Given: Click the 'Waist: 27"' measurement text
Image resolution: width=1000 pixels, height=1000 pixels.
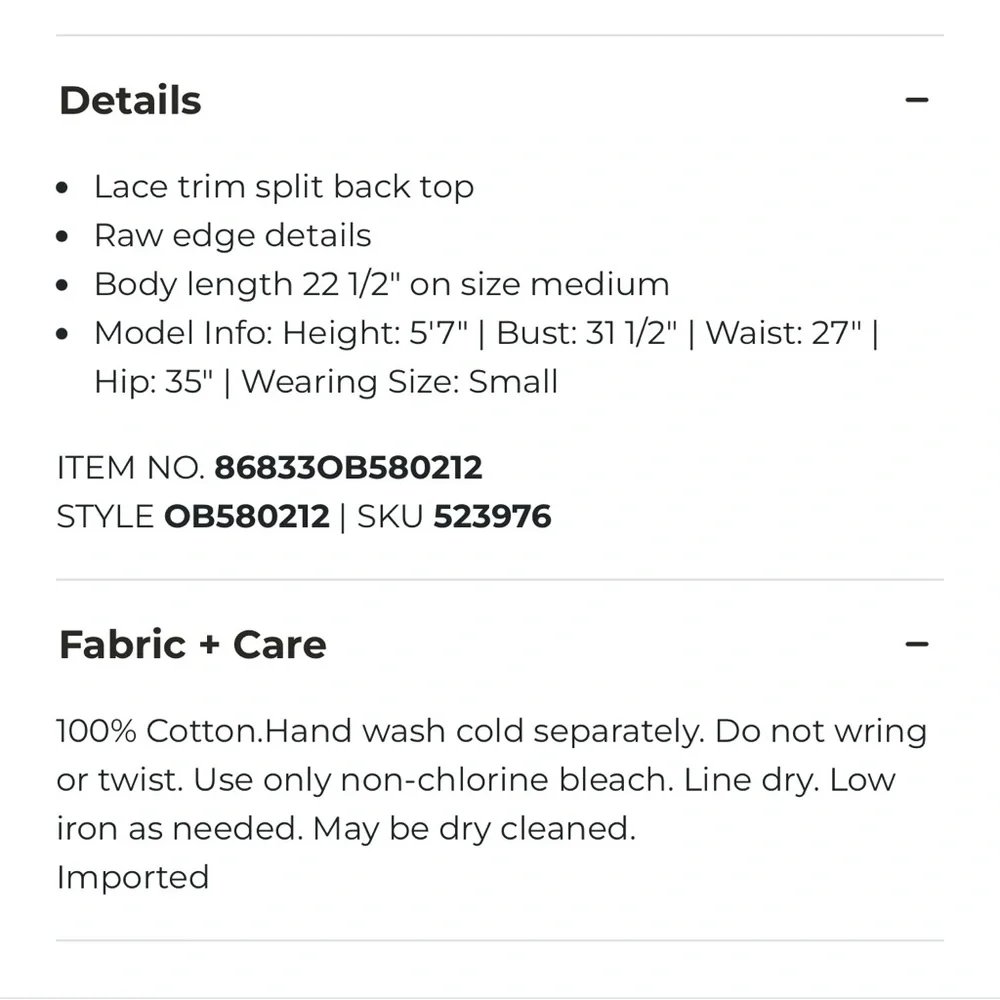Looking at the screenshot, I should (783, 333).
